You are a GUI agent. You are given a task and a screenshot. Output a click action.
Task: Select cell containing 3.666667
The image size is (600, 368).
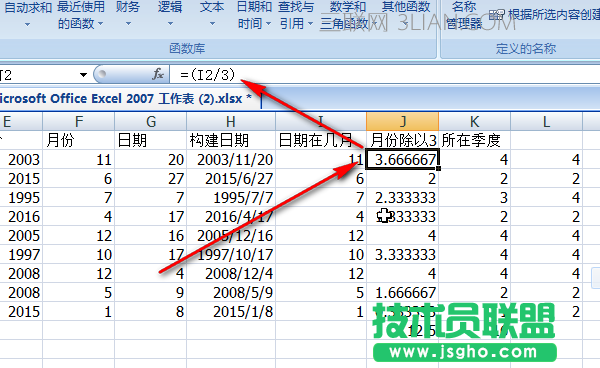coord(403,160)
